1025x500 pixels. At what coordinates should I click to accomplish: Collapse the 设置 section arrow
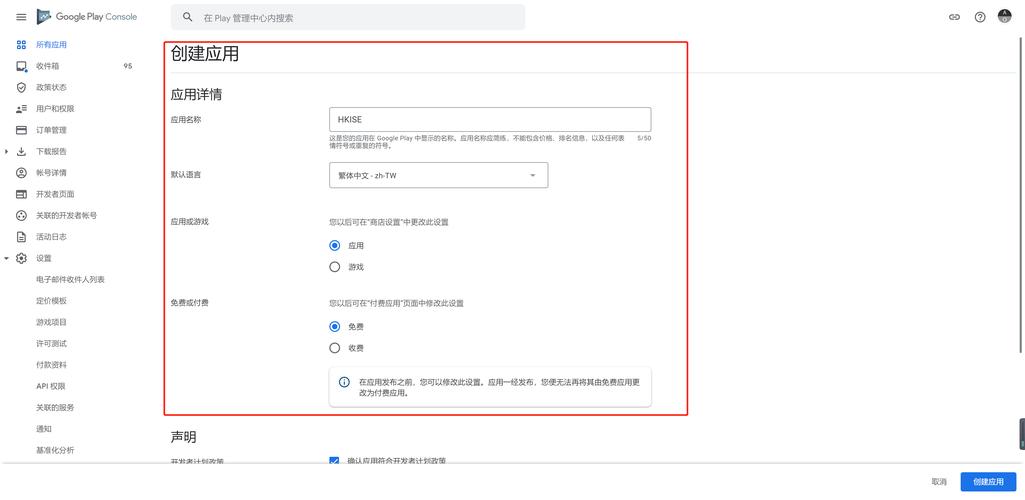tap(6, 258)
